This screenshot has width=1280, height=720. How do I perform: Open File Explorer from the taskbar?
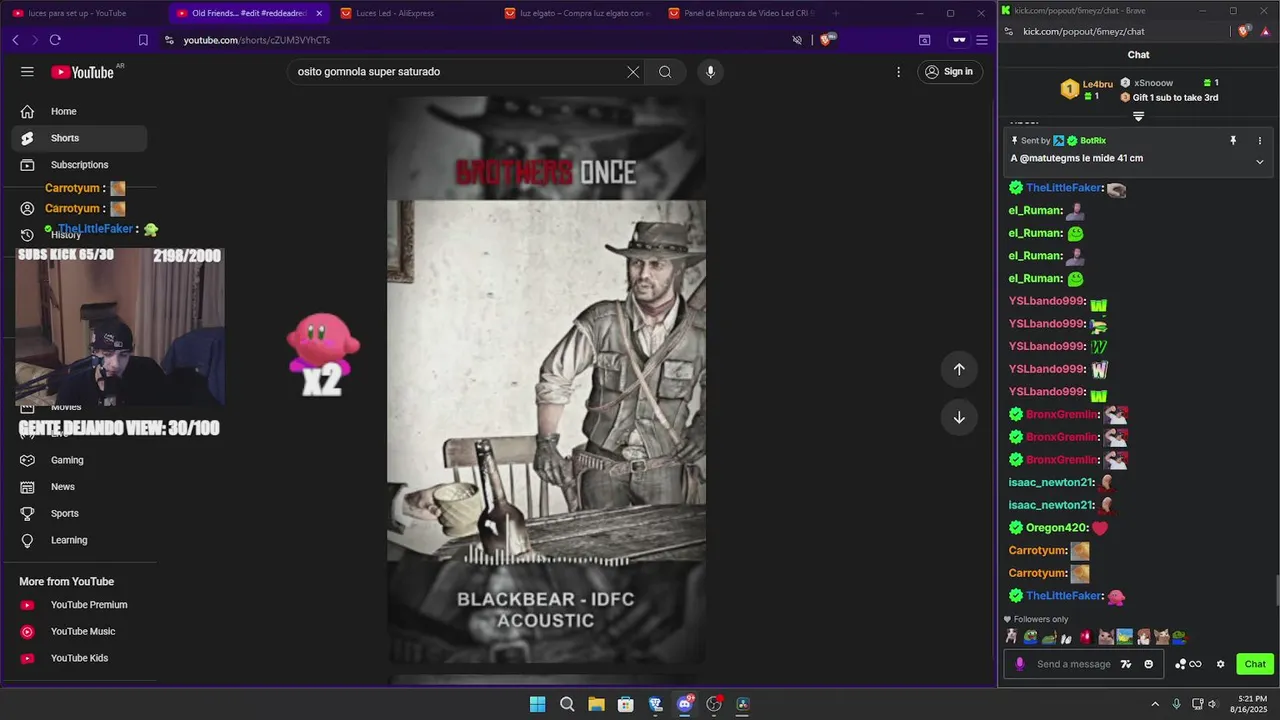(596, 704)
